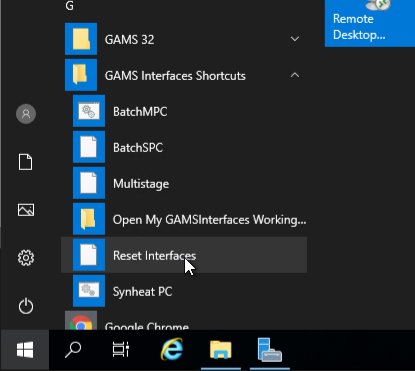Launch BatchSPC text entry
Image resolution: width=415 pixels, height=371 pixels.
pos(138,148)
